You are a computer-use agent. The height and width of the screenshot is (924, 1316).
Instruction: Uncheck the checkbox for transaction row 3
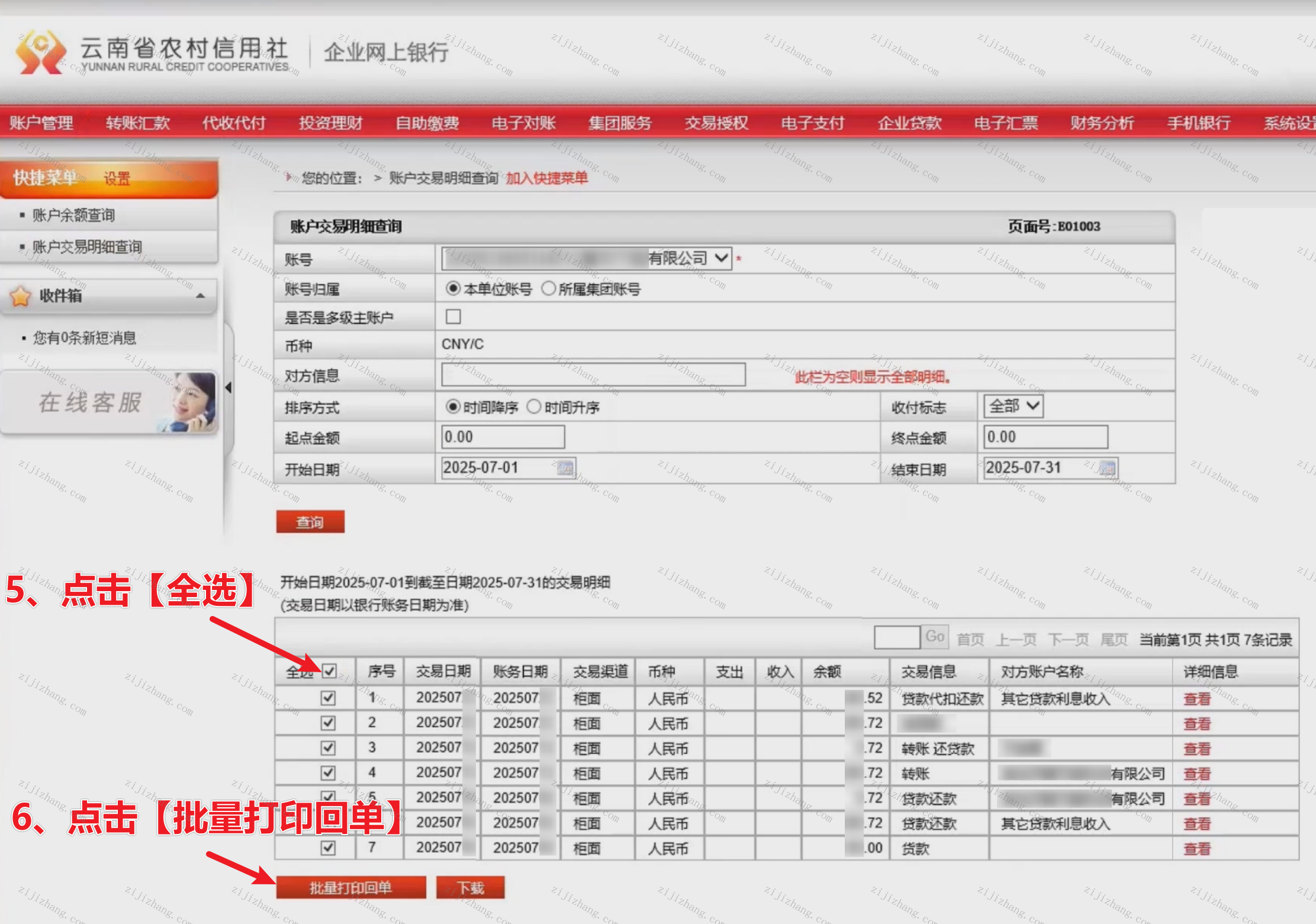click(328, 748)
